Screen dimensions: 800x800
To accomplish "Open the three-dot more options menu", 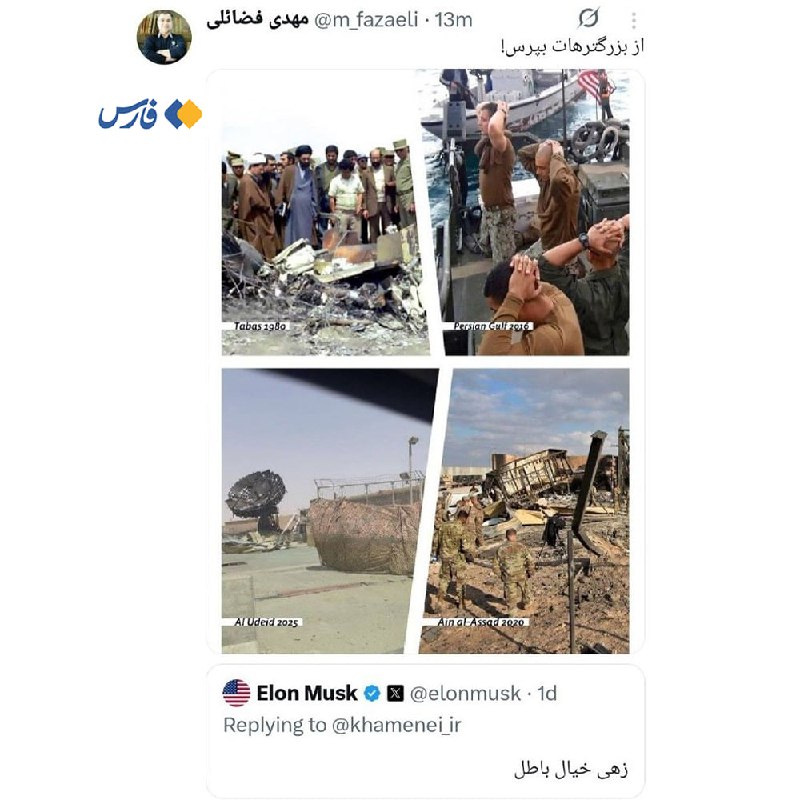I will point(634,20).
